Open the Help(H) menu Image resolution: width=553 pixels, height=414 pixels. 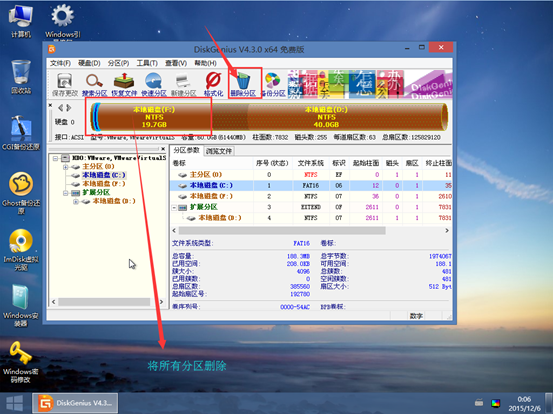click(x=206, y=63)
